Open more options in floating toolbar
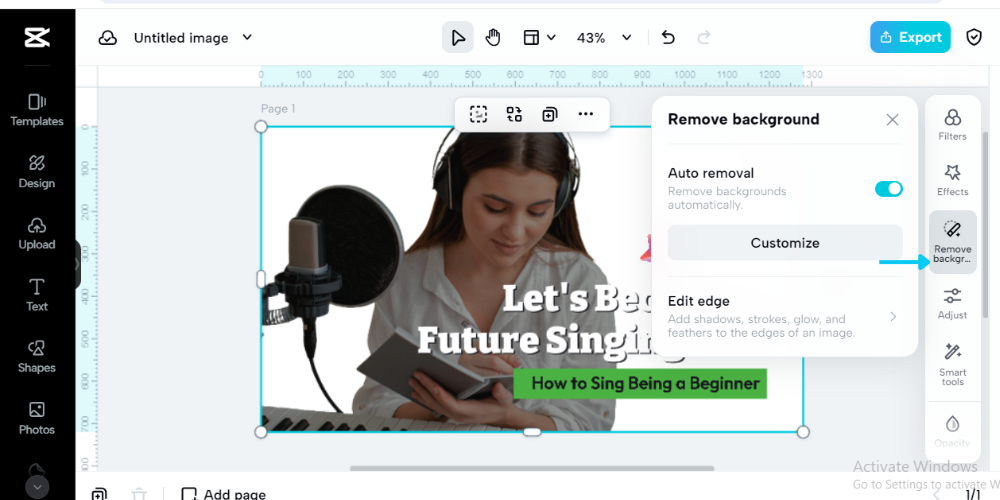This screenshot has height=500, width=1000. tap(585, 114)
